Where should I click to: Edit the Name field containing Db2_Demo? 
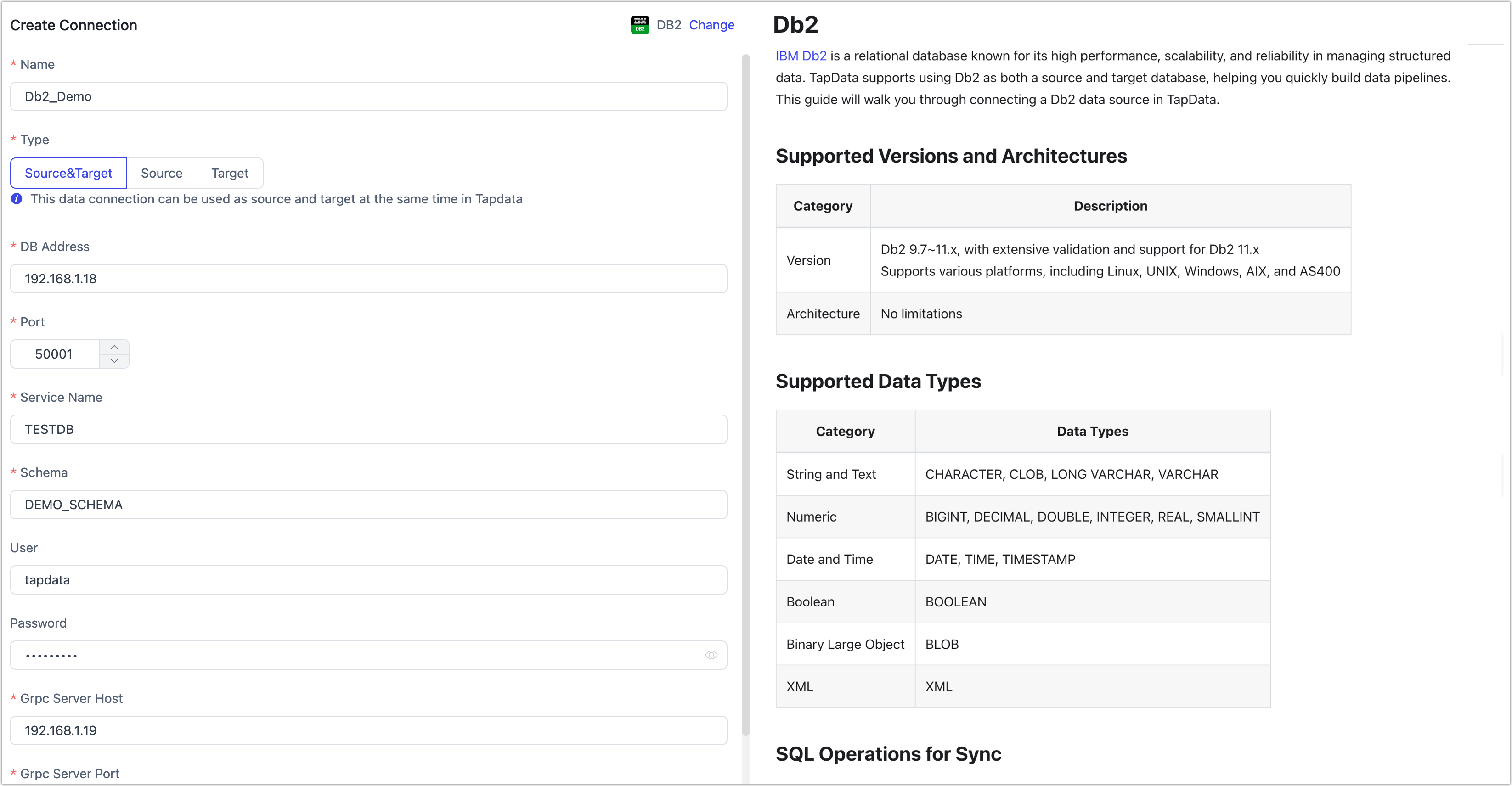pyautogui.click(x=369, y=96)
